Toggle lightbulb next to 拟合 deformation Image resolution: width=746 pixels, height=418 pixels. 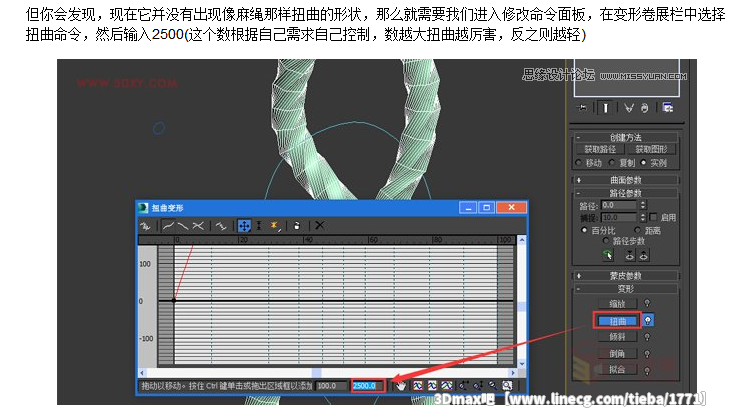click(647, 370)
